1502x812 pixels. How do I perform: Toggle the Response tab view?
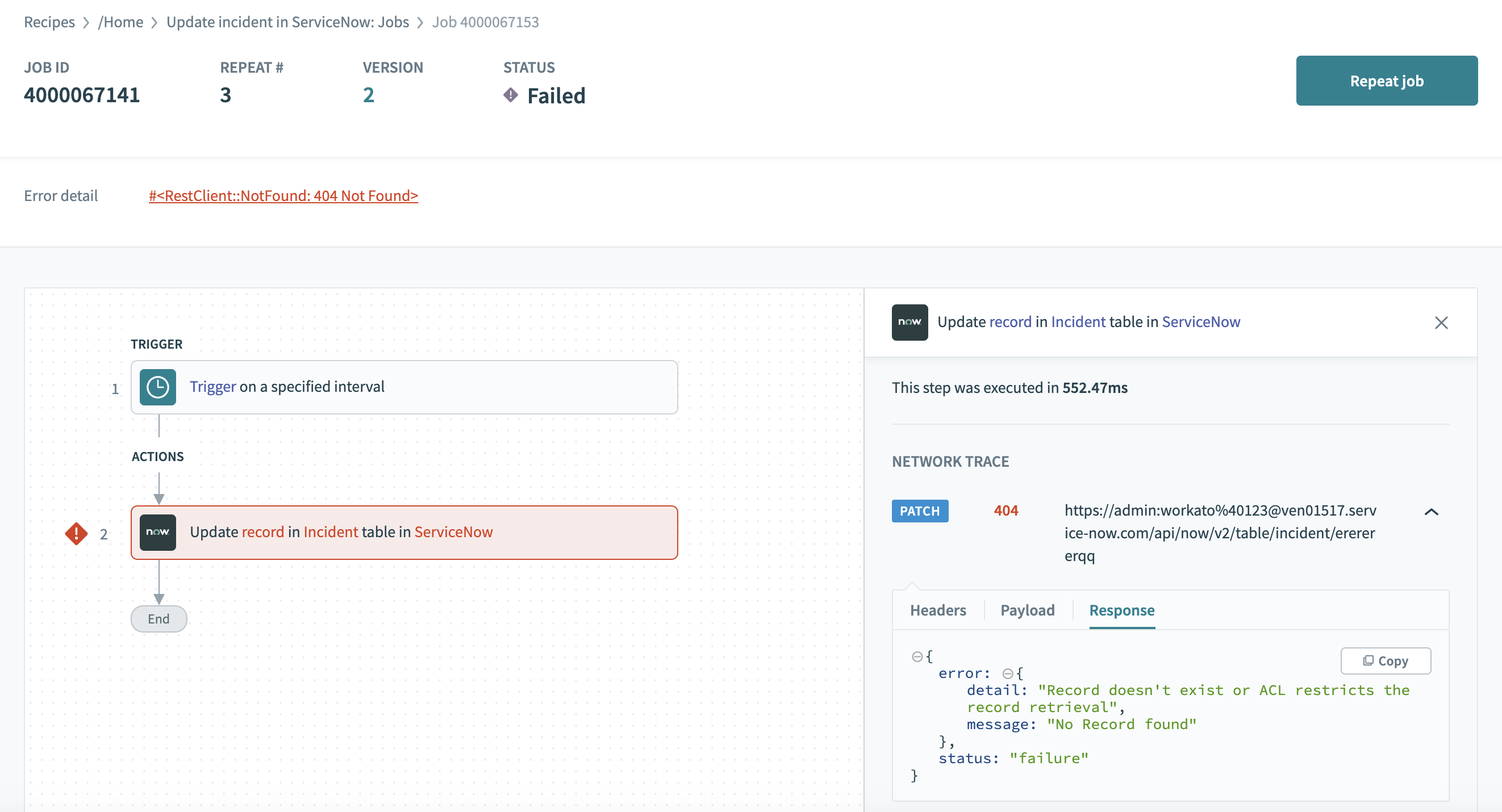[x=1122, y=609]
